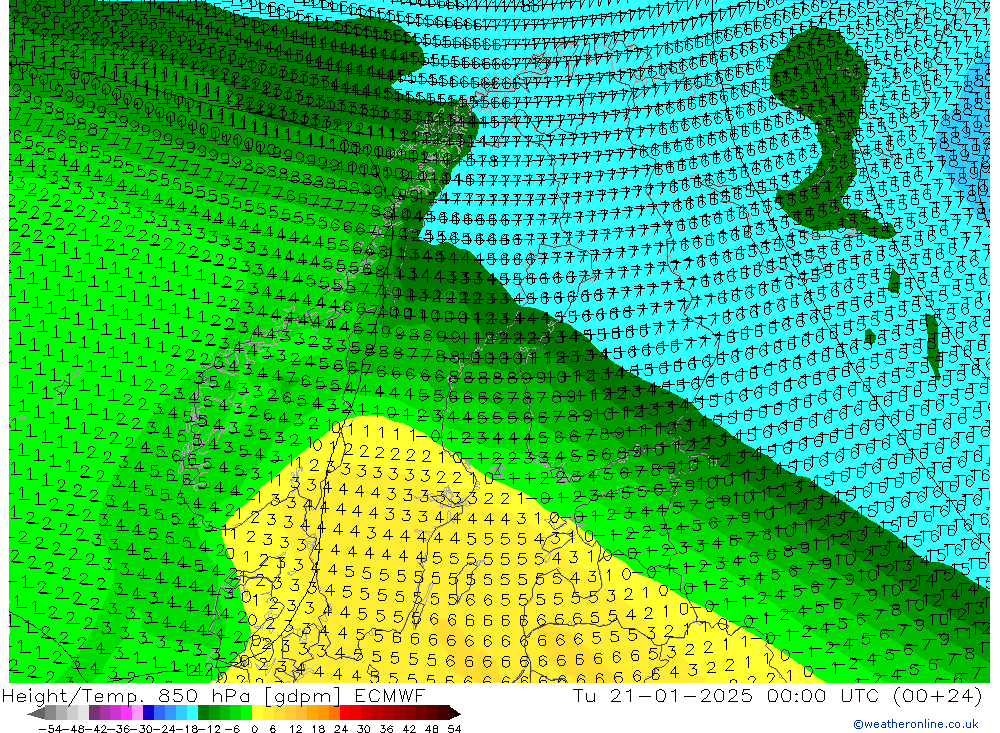Viewport: 1000px width, 733px height.
Task: Click the gray left arrow of the legend
Action: point(36,713)
